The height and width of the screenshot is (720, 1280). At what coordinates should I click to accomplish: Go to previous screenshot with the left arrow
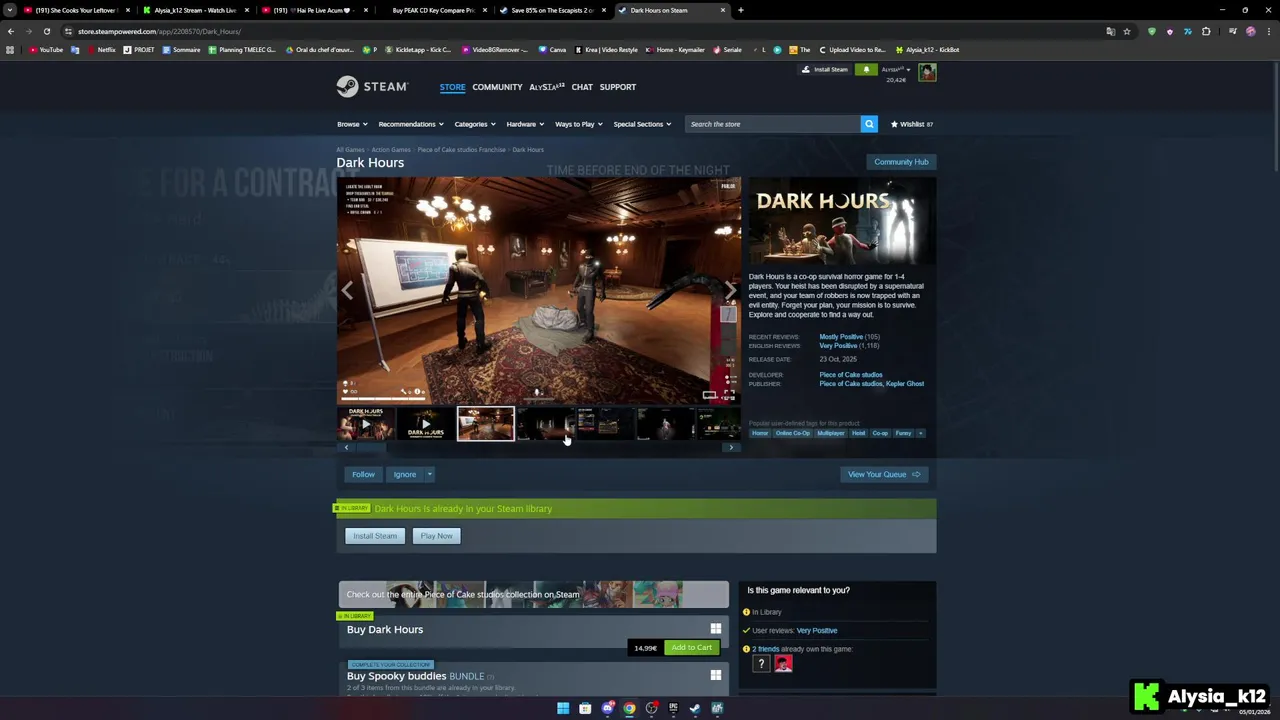(x=347, y=291)
